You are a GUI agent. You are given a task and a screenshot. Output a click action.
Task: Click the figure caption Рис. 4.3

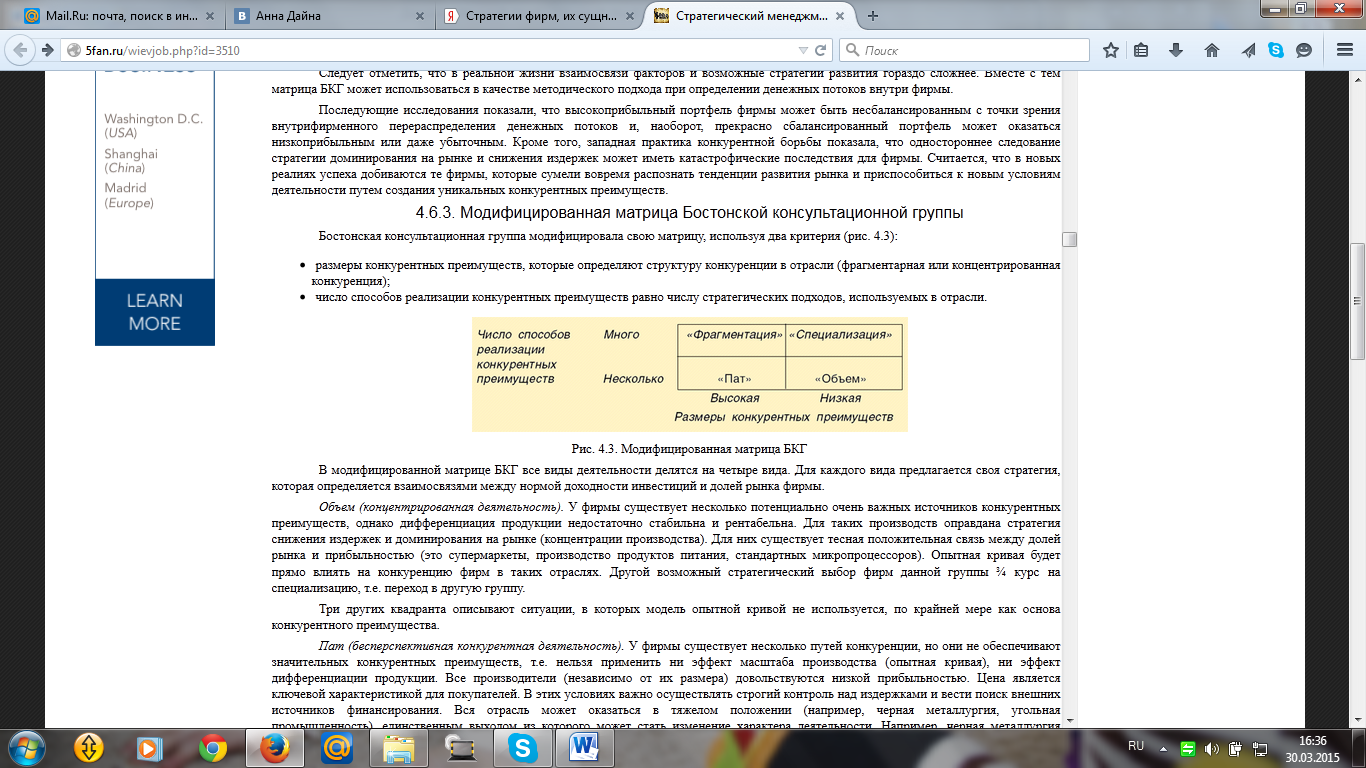click(x=690, y=447)
